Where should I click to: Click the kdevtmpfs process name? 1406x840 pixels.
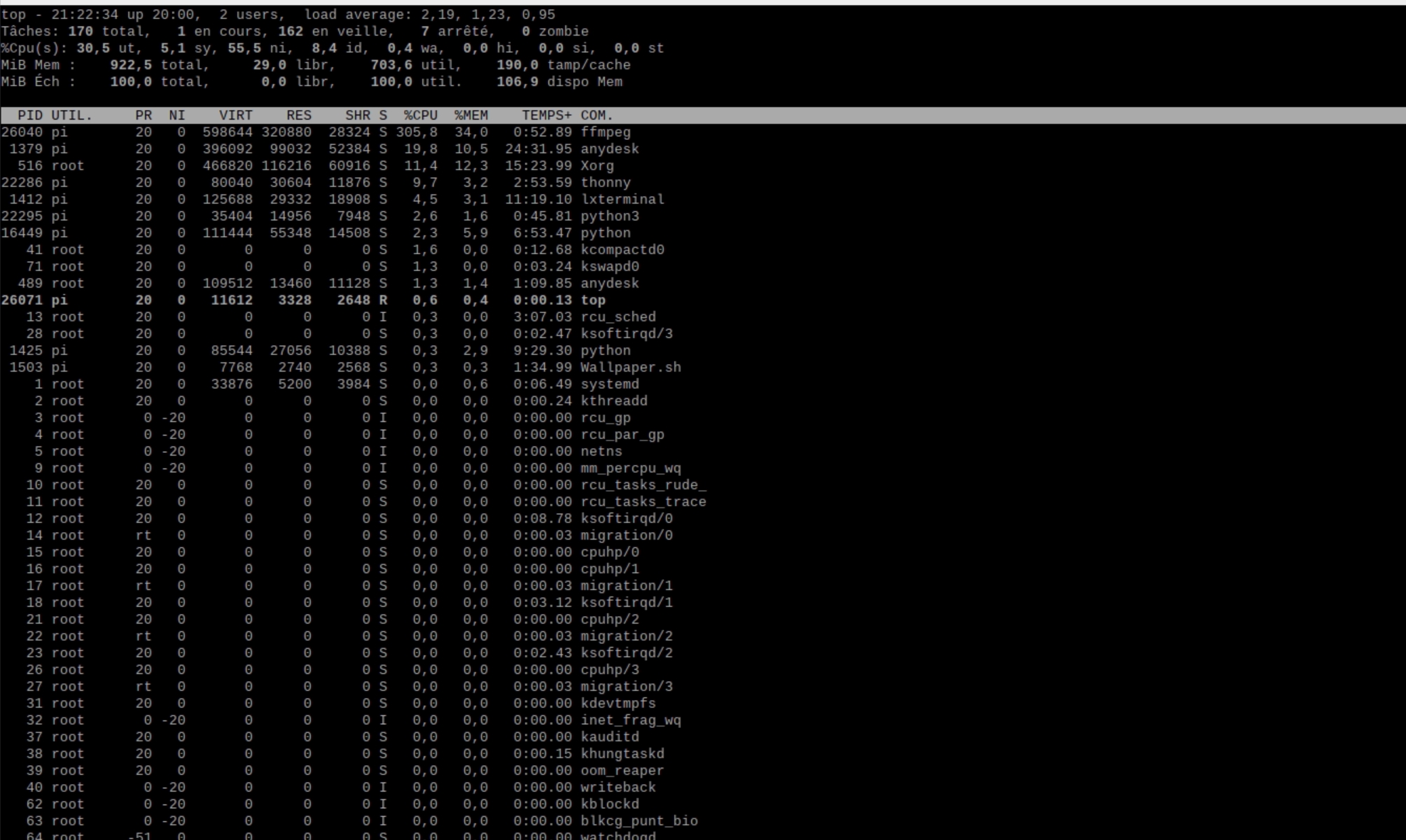coord(618,703)
